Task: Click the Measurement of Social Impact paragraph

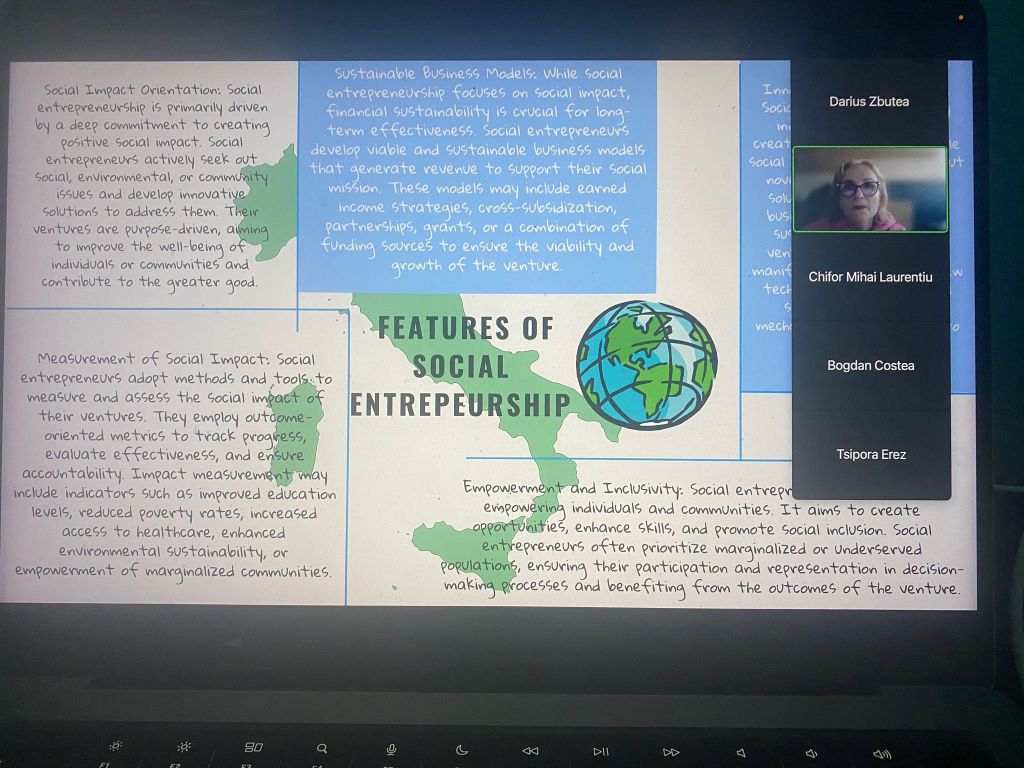Action: pos(175,464)
